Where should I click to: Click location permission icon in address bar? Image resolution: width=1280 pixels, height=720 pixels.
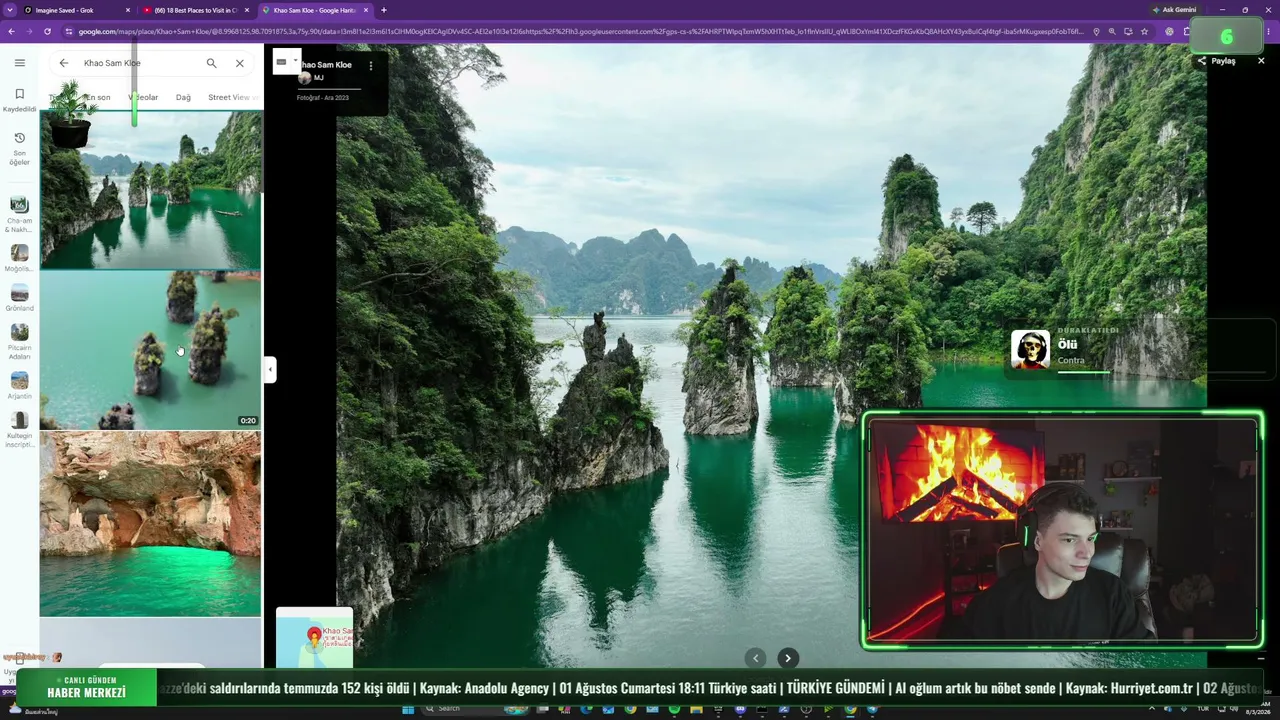tap(1096, 31)
